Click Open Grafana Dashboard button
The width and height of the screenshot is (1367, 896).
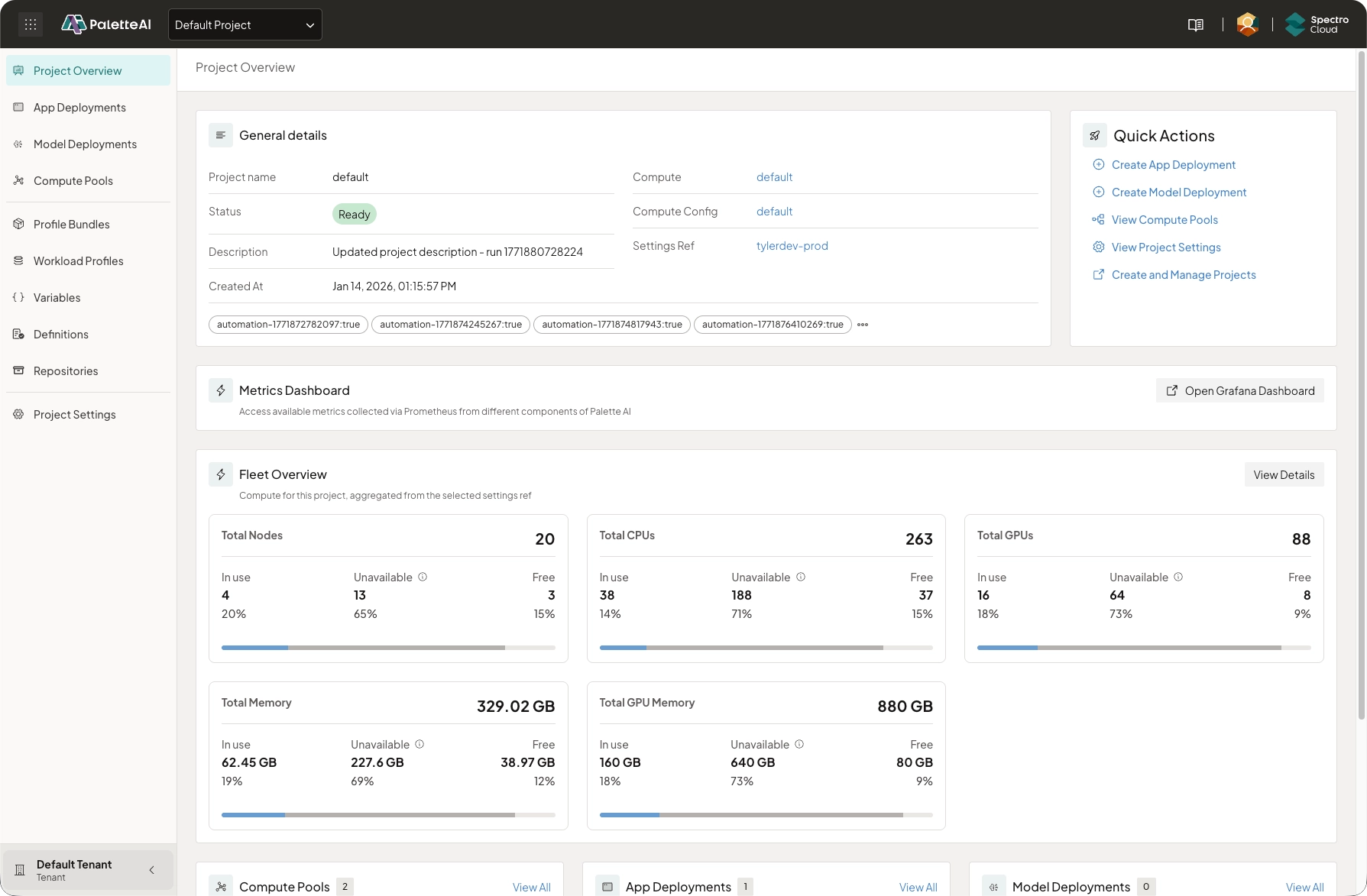point(1240,390)
